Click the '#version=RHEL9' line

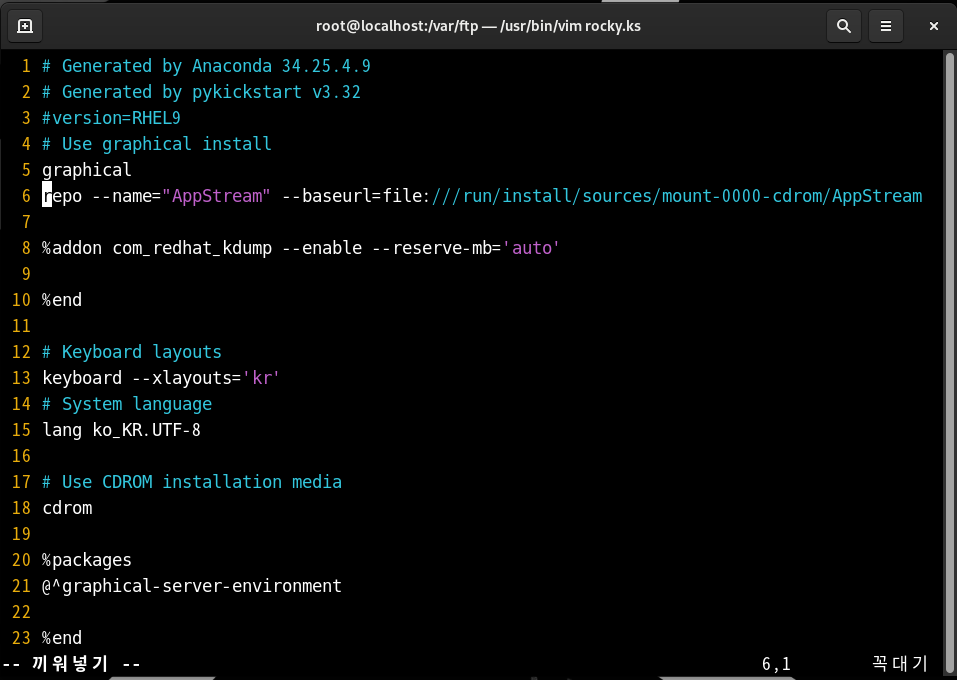[111, 118]
